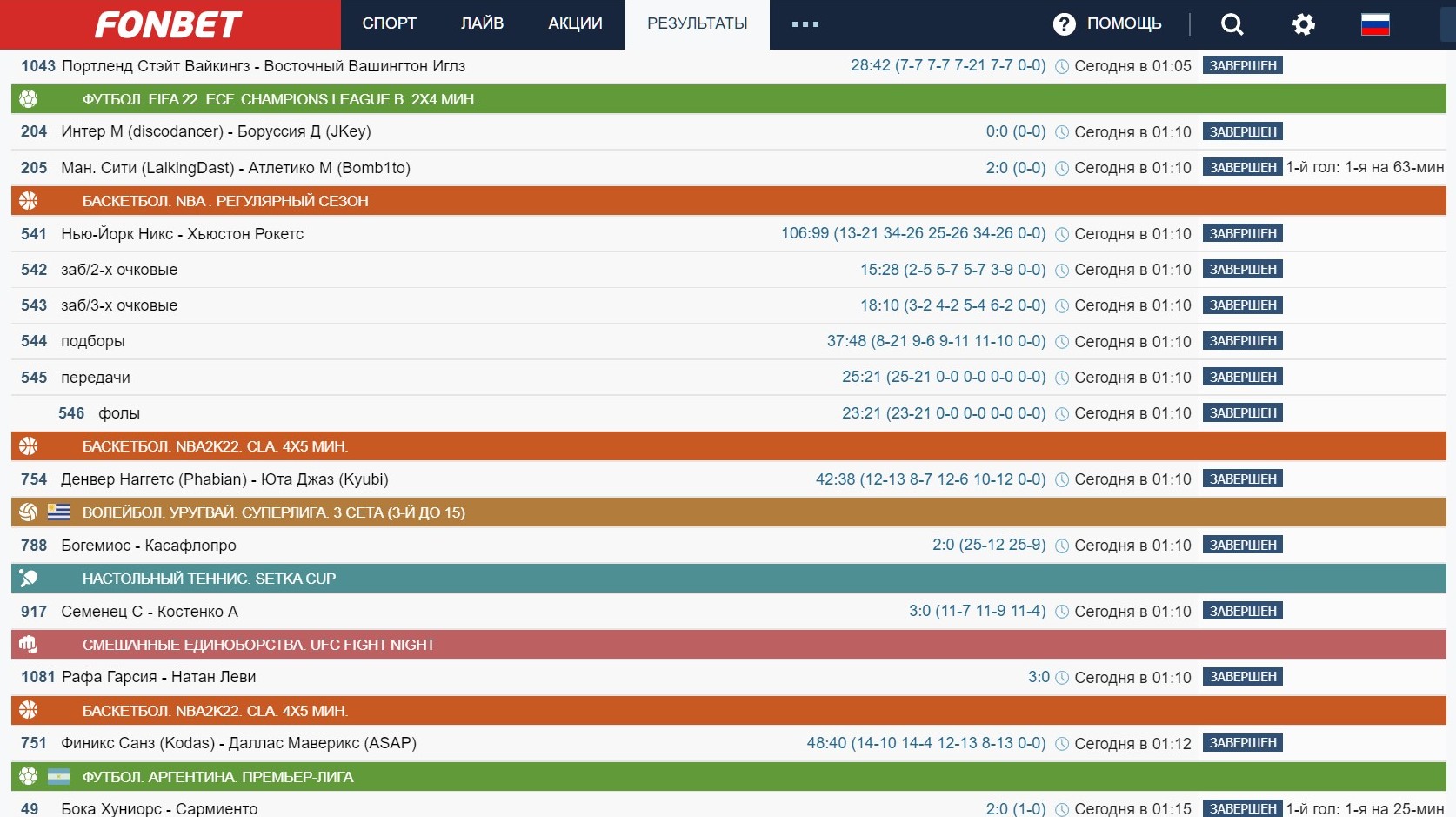The image size is (1456, 817).
Task: Click event number 546 beside фолы
Action: [71, 413]
